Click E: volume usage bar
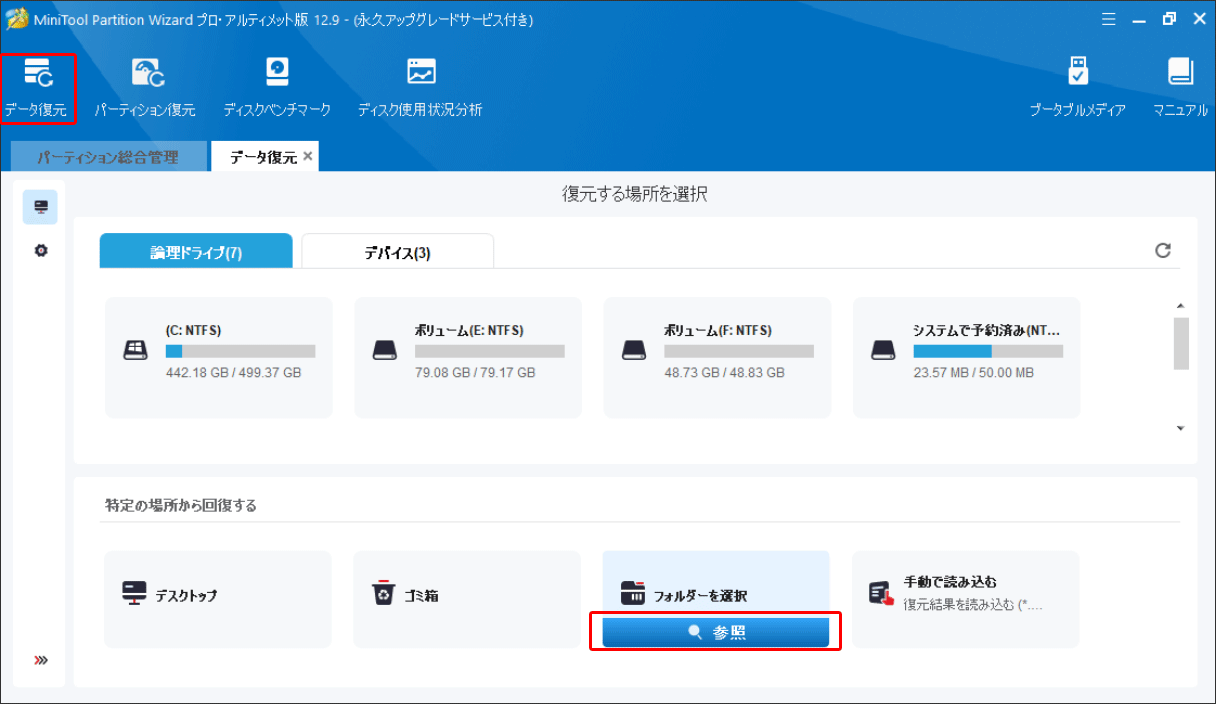Viewport: 1216px width, 704px height. (490, 351)
